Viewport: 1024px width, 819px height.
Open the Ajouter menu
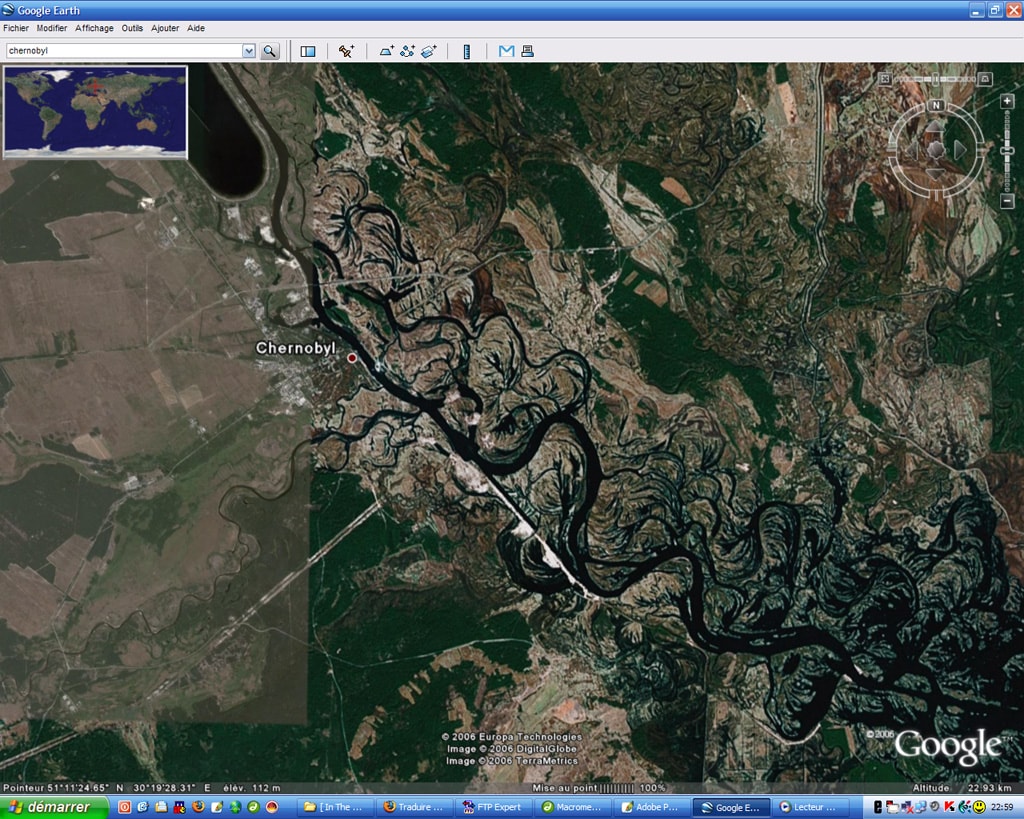coord(165,28)
